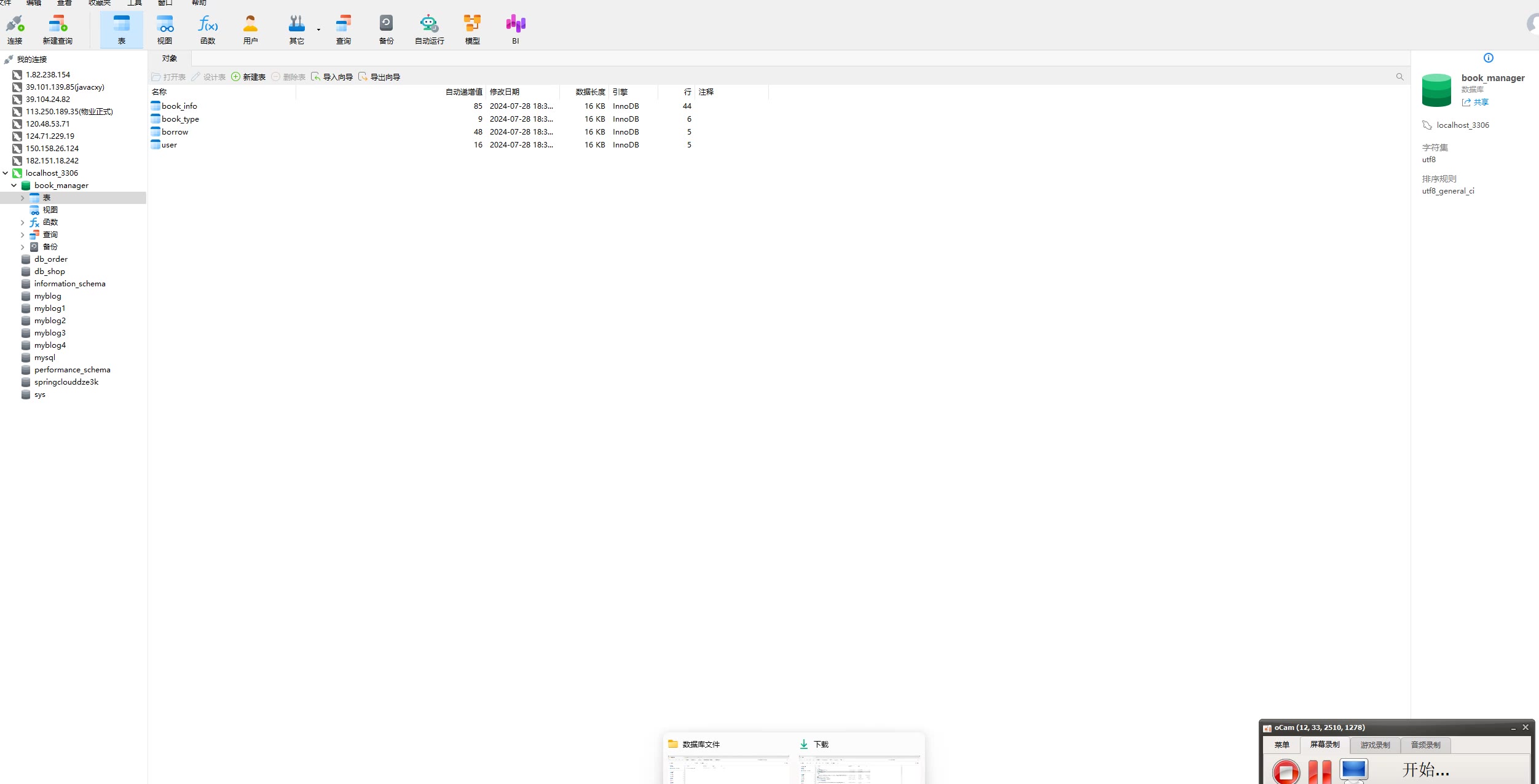Open the 视图 (View) toolbar icon
The height and width of the screenshot is (784, 1539).
pyautogui.click(x=165, y=25)
